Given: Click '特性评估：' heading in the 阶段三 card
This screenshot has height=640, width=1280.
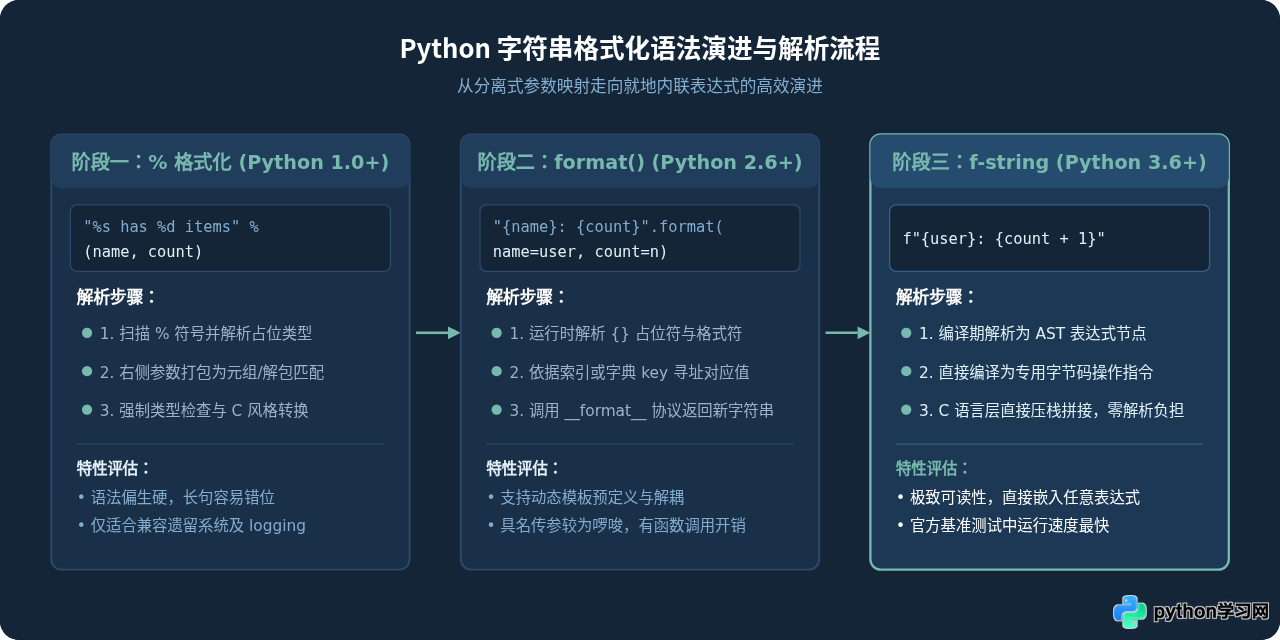Looking at the screenshot, I should pyautogui.click(x=933, y=468).
